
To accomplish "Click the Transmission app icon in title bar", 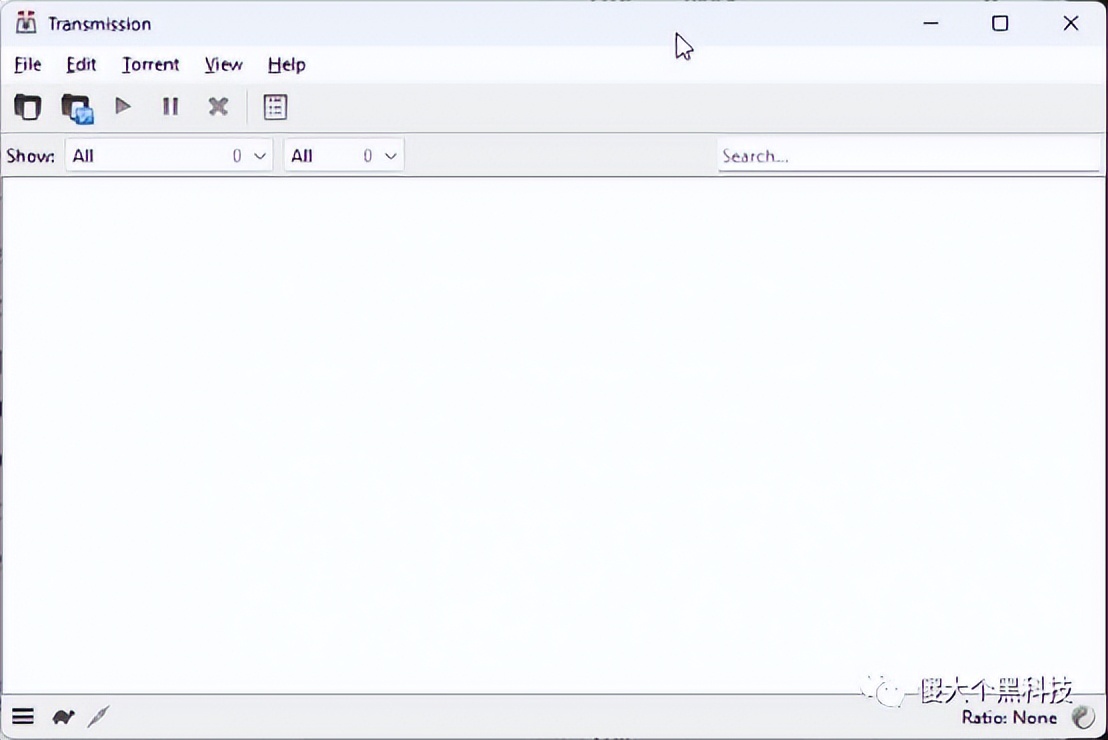I will [x=26, y=23].
